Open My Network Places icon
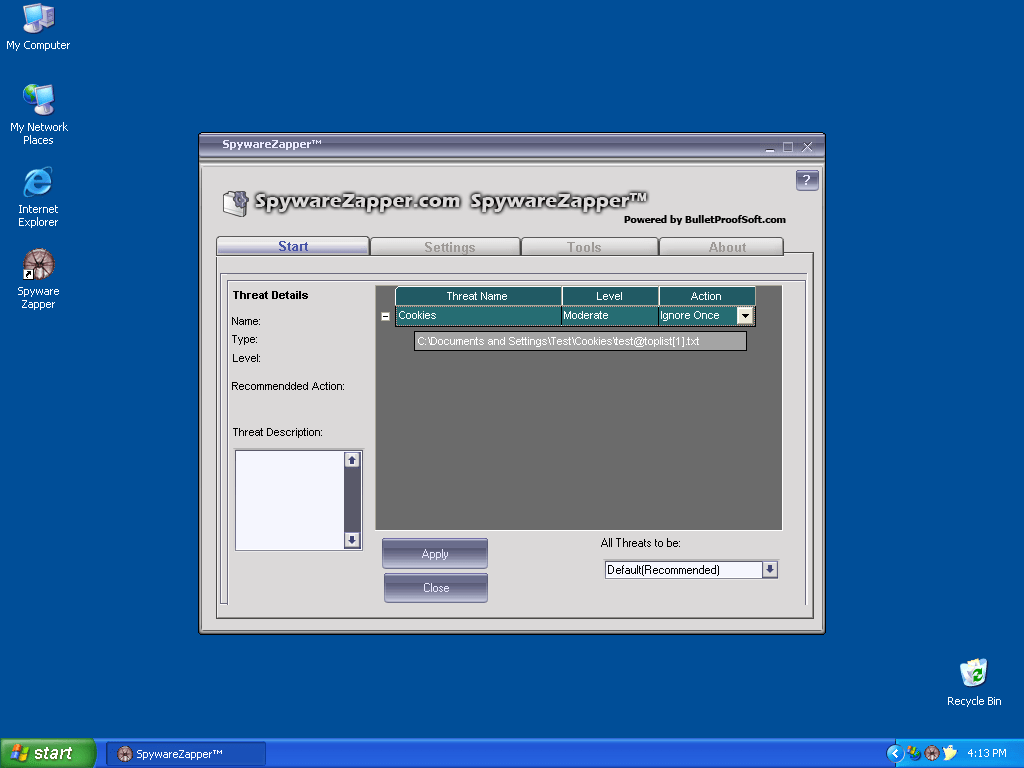 click(38, 100)
